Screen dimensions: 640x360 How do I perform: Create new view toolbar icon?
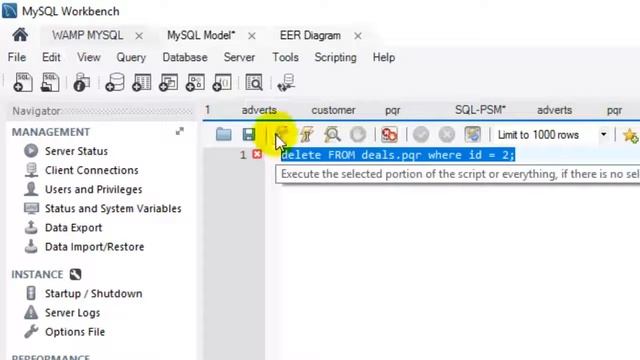pos(169,82)
